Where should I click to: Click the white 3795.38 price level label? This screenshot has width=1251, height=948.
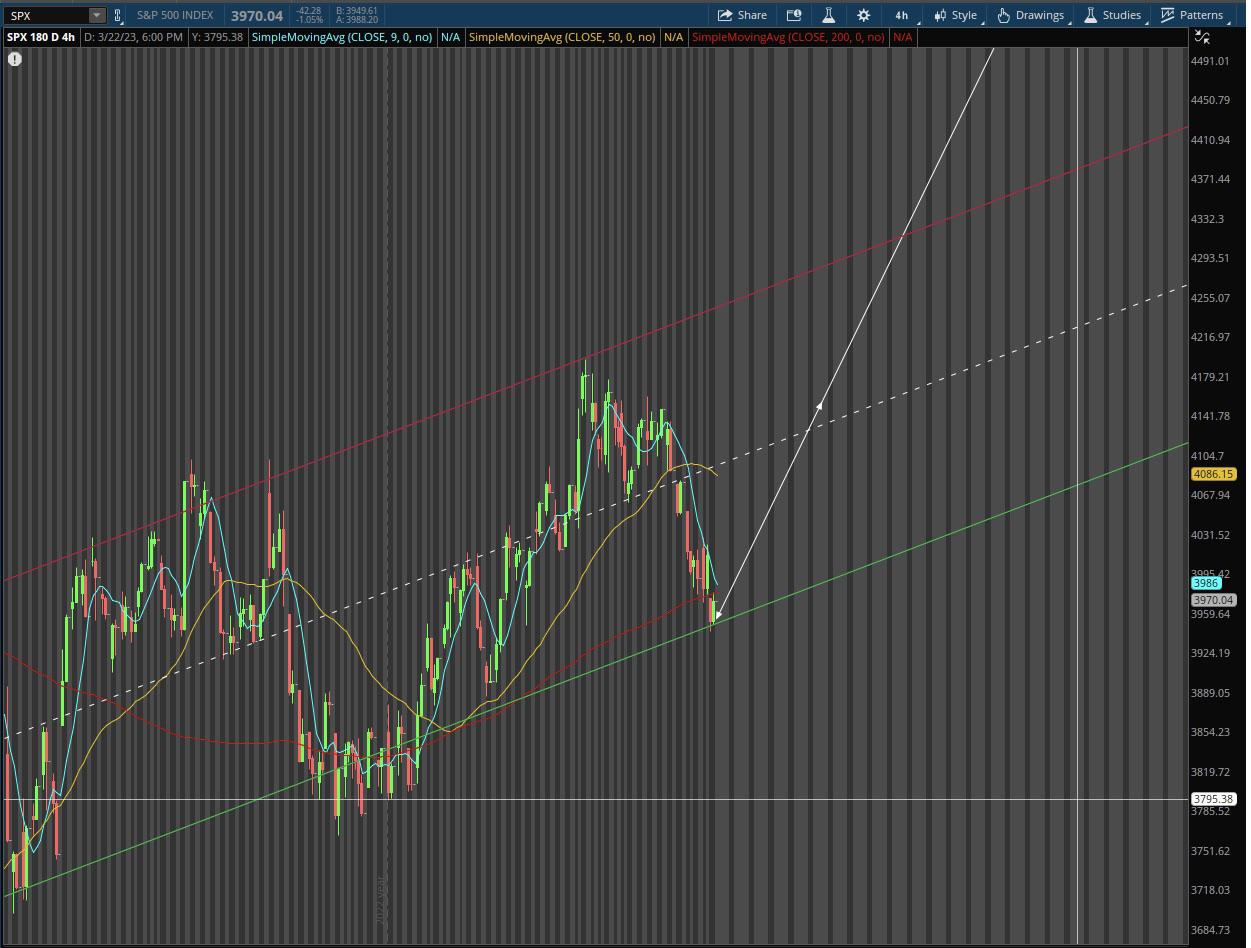(x=1213, y=799)
